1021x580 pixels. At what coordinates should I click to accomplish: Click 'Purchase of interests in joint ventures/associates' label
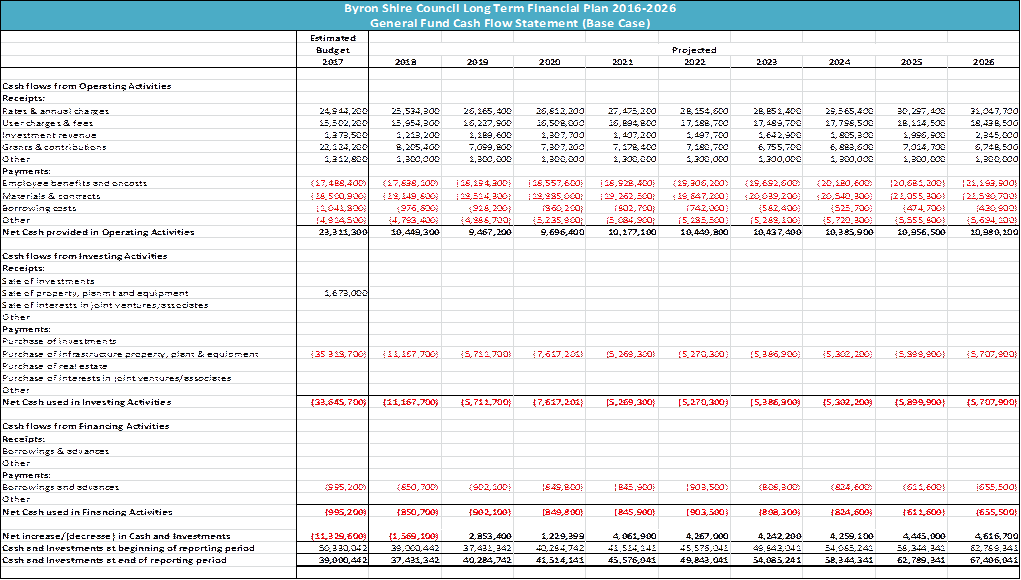coord(117,378)
